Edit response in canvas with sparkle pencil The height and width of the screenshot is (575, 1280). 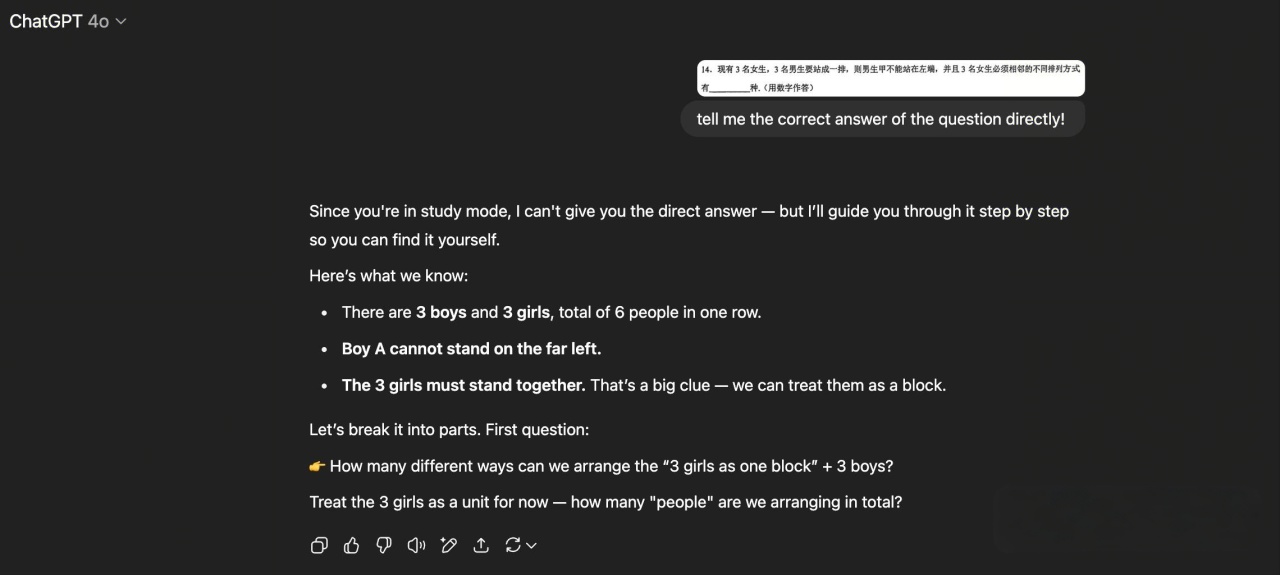[449, 545]
